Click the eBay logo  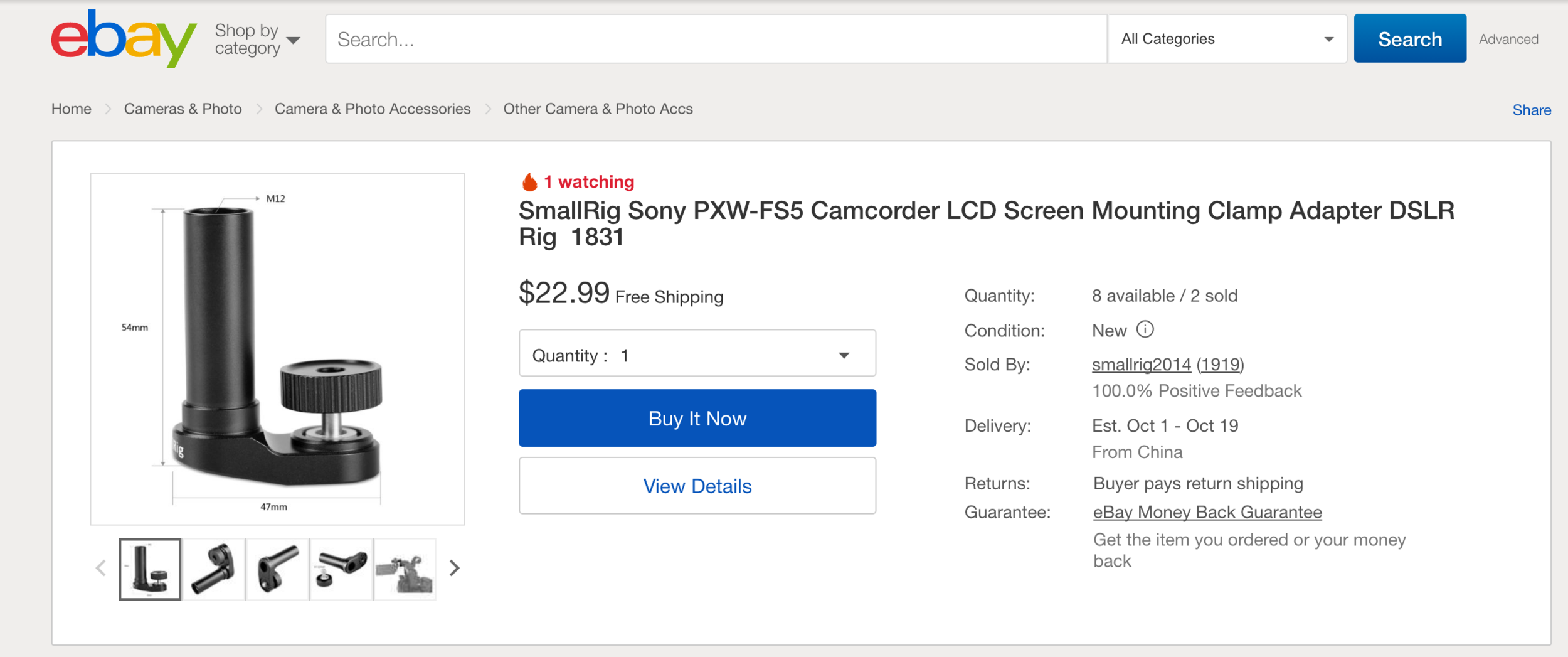(124, 38)
